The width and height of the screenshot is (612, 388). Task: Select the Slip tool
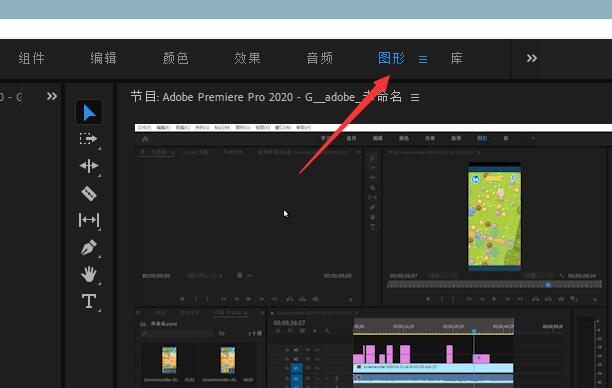pos(89,220)
